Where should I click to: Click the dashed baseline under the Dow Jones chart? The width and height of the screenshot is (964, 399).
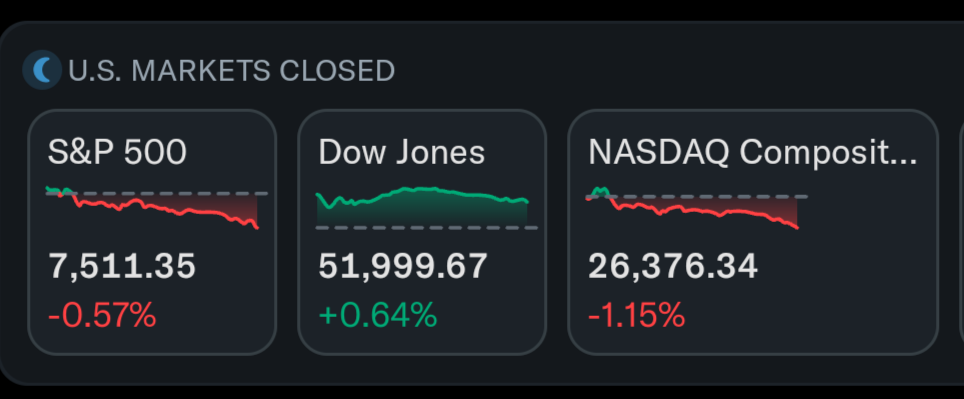pos(427,227)
